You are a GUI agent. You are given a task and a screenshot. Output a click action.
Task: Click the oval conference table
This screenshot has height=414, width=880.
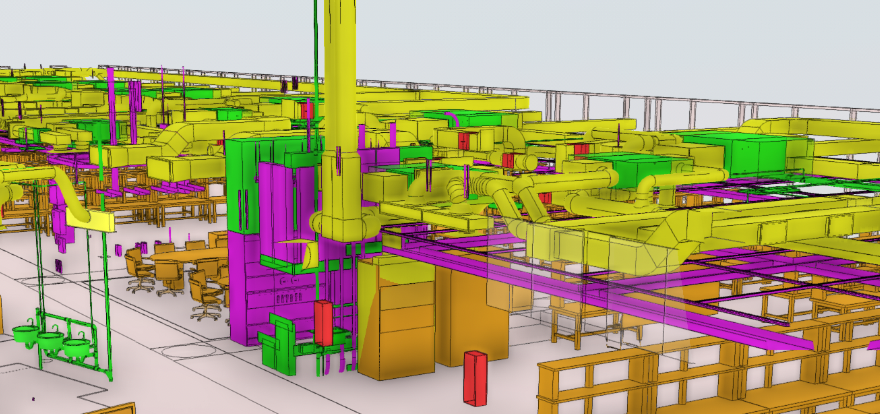click(x=185, y=258)
